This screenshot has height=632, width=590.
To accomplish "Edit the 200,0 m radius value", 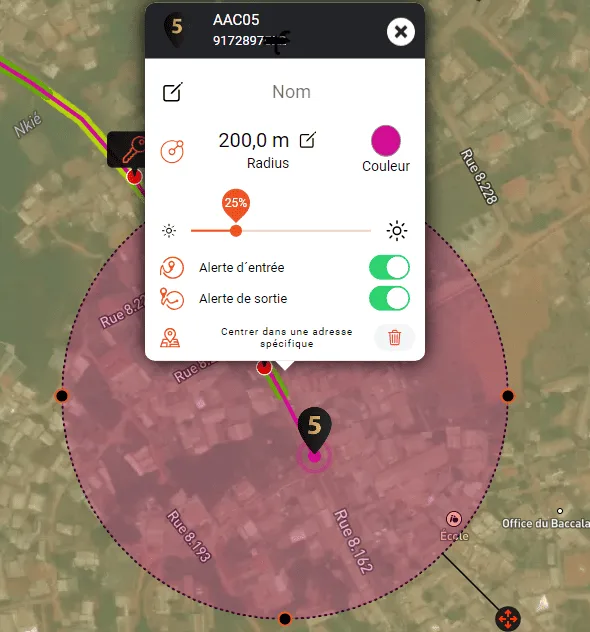I will point(308,140).
